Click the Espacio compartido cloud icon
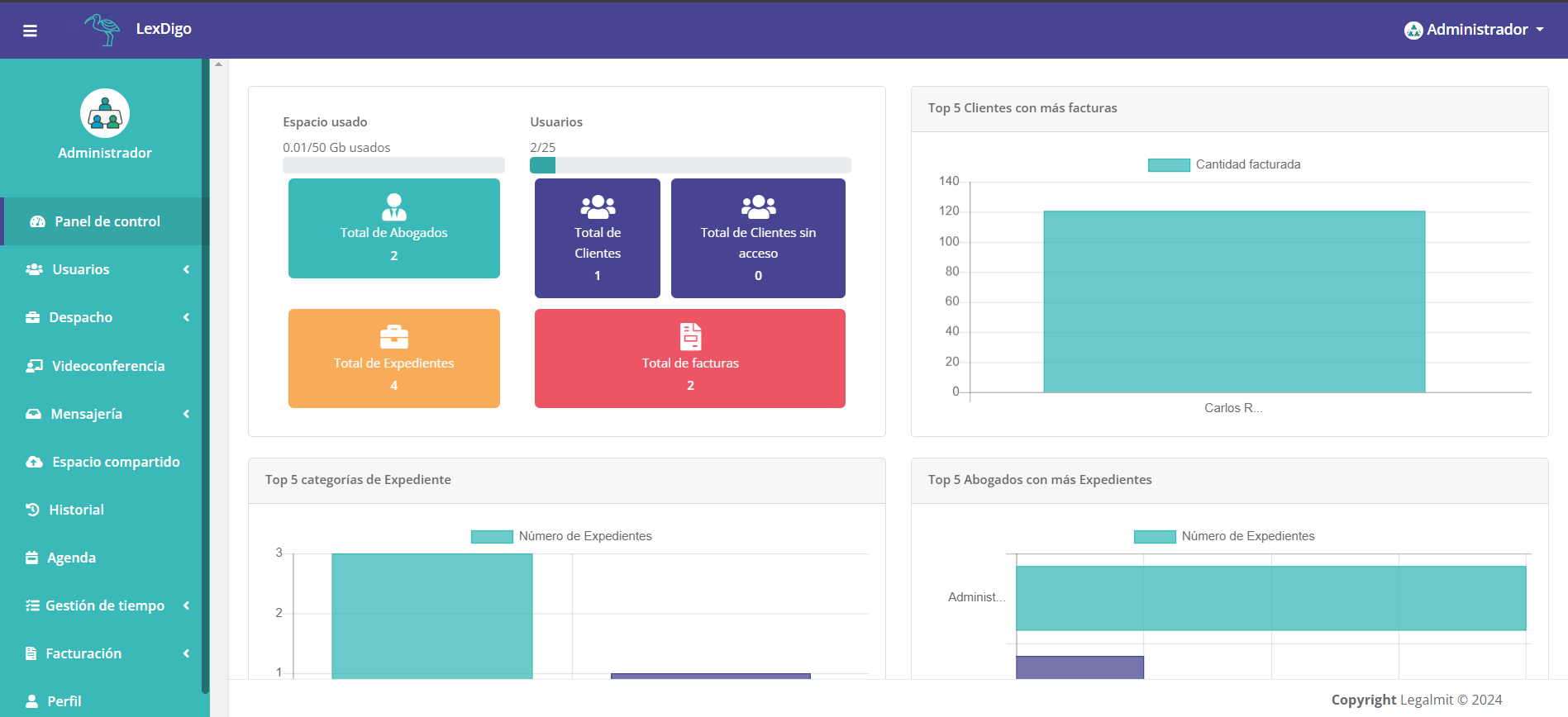Screen dimensions: 1568x717 tap(34, 462)
